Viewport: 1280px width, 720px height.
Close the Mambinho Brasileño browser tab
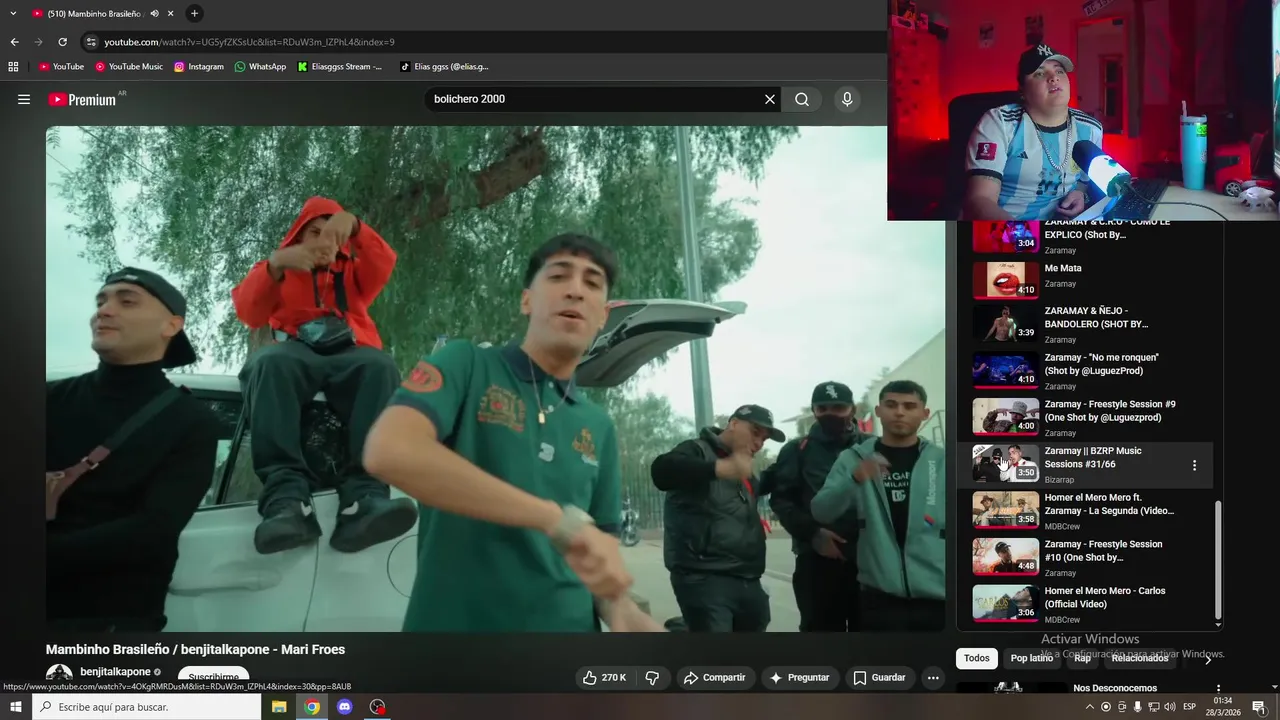[170, 13]
